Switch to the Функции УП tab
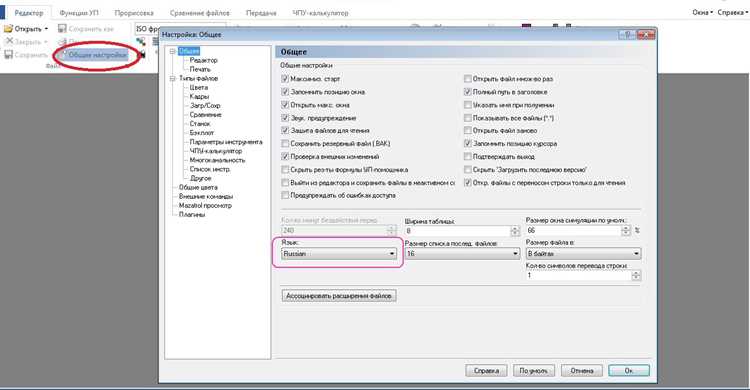Screen dimensions: 750x390 click(79, 13)
